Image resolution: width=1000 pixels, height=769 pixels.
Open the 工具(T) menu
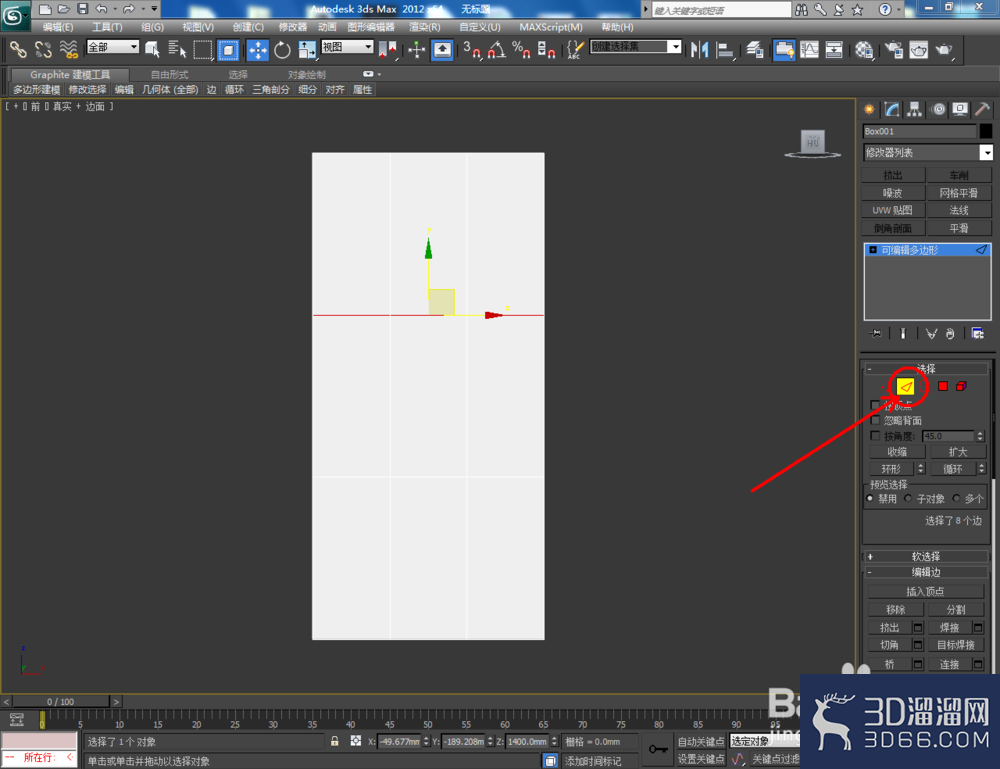[x=107, y=27]
